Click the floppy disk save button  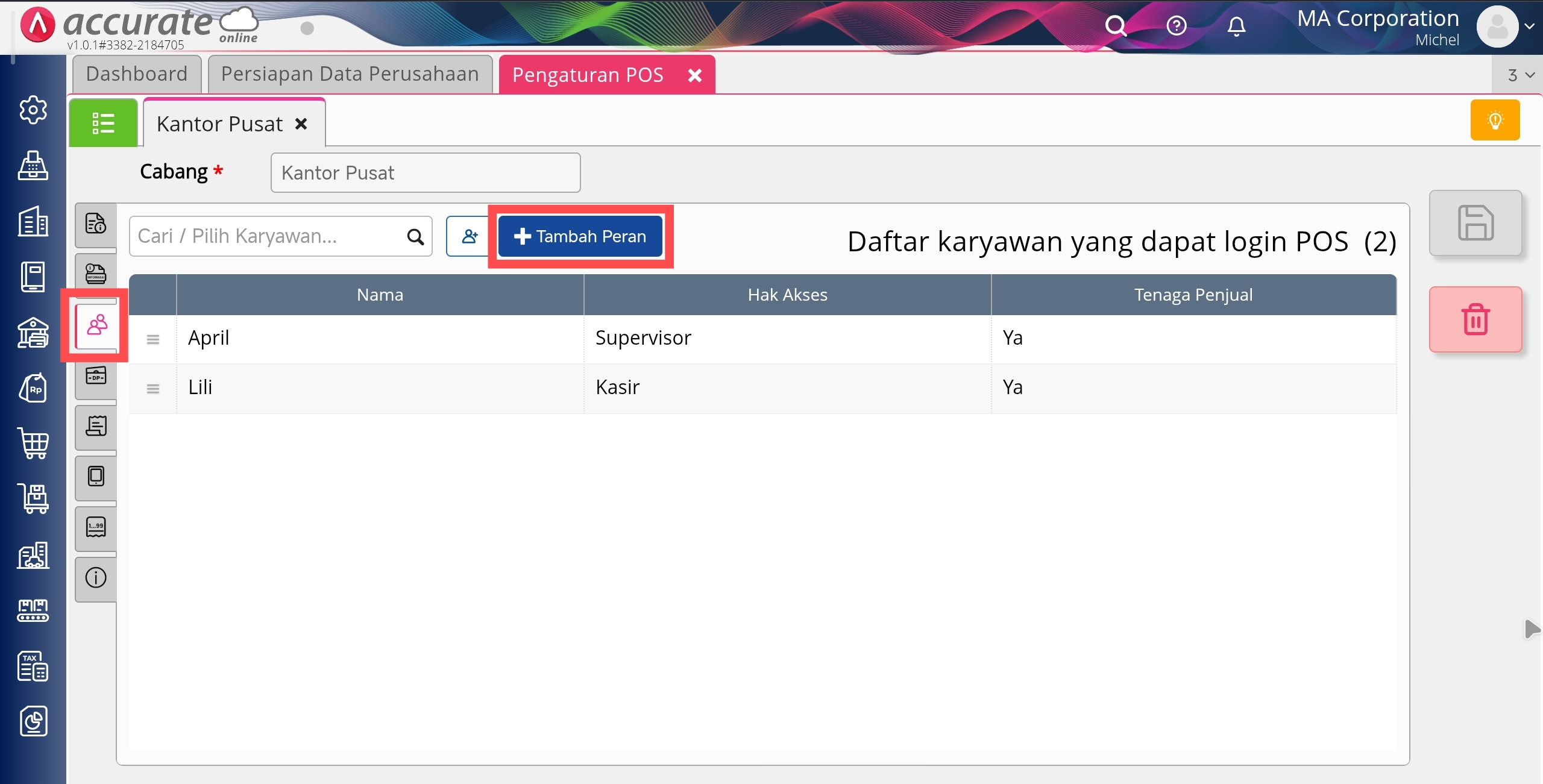tap(1475, 223)
